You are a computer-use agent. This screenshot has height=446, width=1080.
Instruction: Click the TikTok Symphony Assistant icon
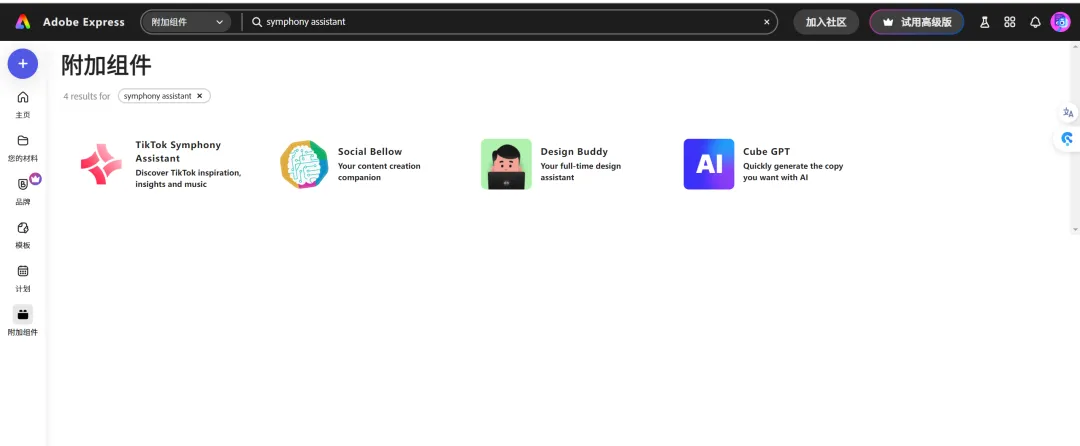(101, 164)
